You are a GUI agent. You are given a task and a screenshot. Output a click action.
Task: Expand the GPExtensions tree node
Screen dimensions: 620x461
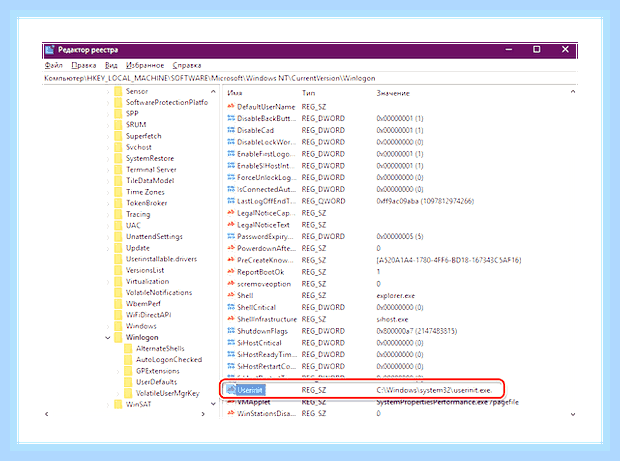coord(117,371)
